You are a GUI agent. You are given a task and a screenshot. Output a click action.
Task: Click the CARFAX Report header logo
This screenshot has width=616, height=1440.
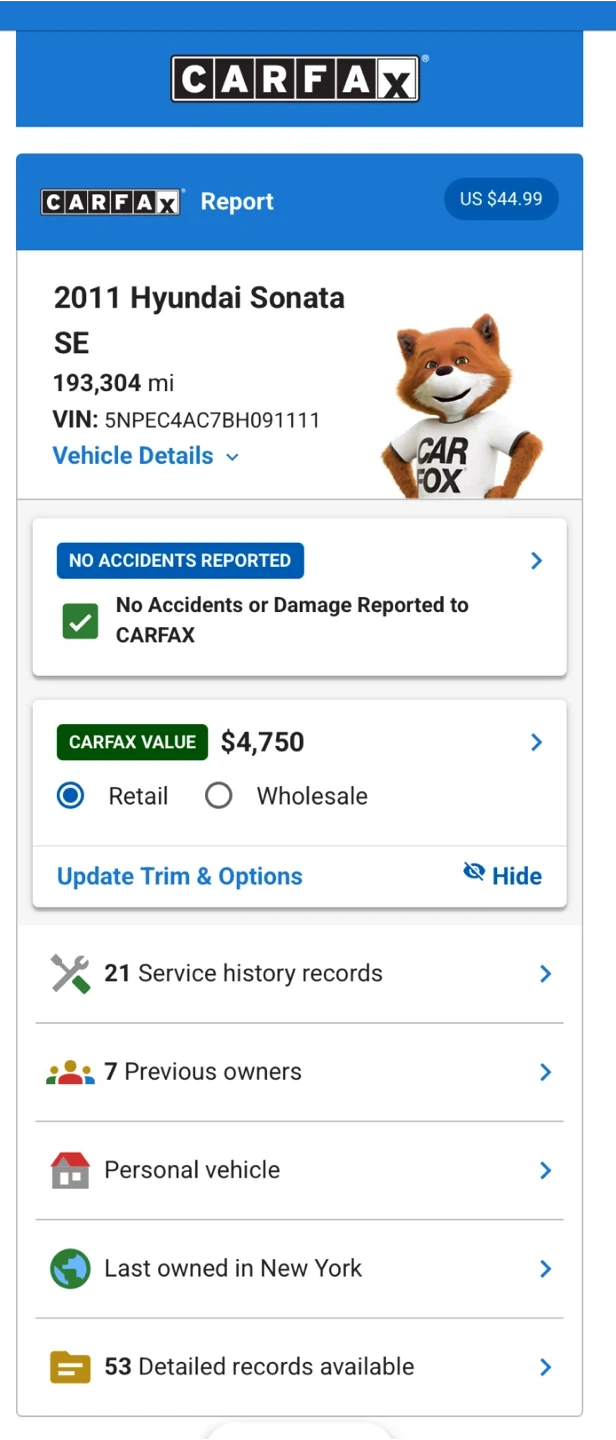click(x=111, y=202)
